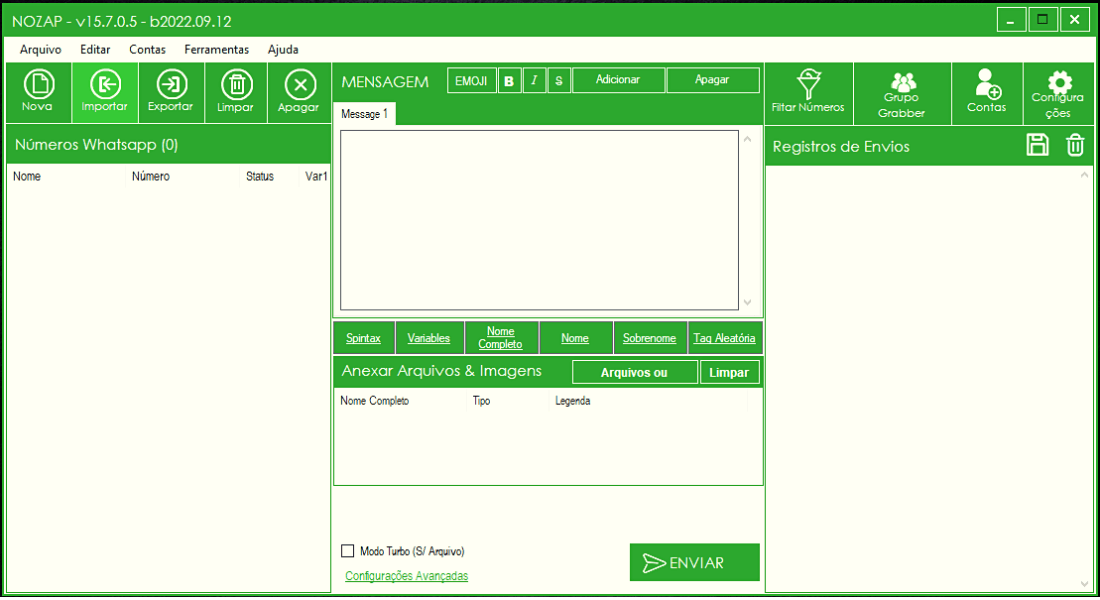Click the ENVIAR send button

coord(695,562)
